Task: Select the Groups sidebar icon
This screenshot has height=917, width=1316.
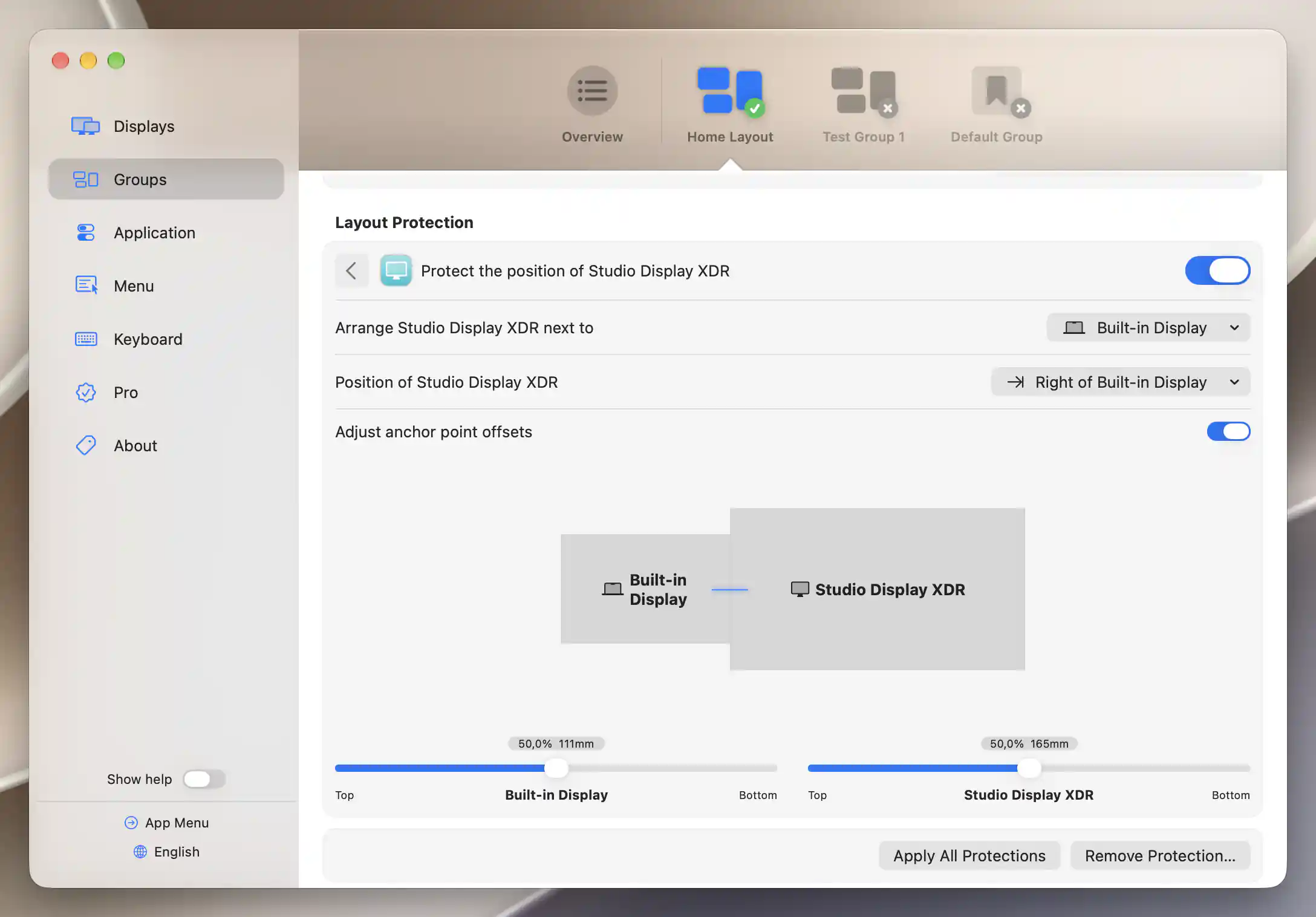Action: click(85, 180)
